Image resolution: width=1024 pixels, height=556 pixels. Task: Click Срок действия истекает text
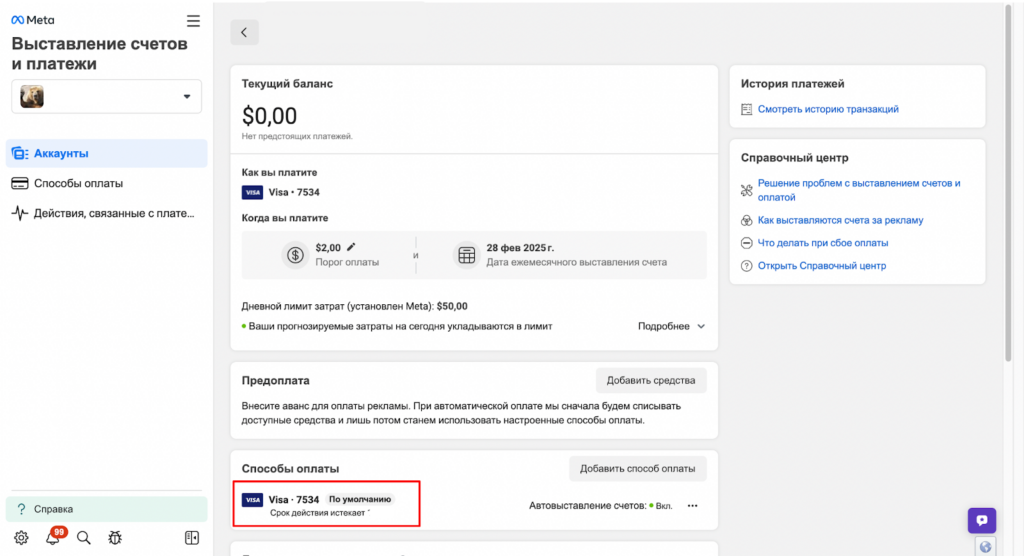point(320,513)
